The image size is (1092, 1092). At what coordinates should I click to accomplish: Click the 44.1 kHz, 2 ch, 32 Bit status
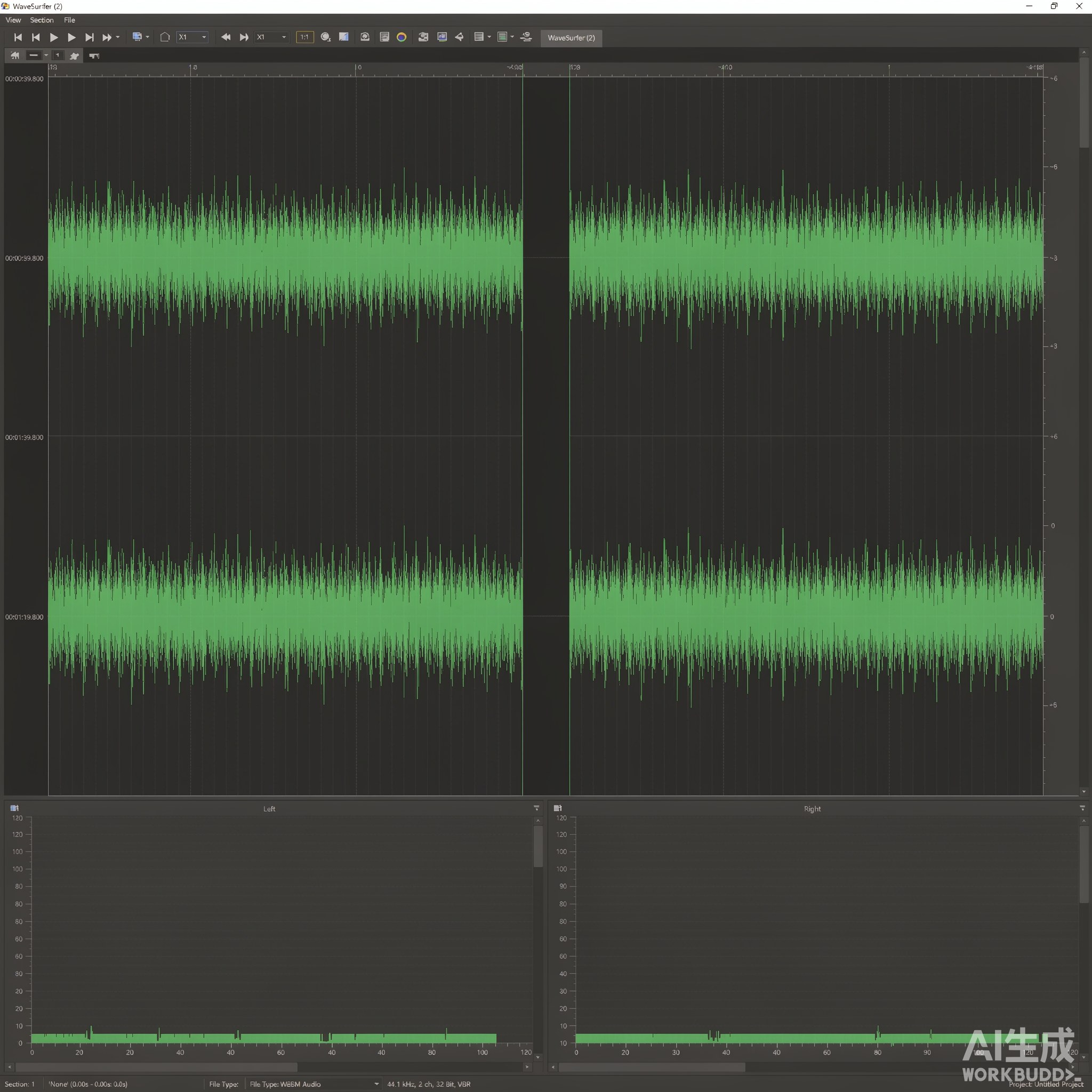[x=429, y=1084]
